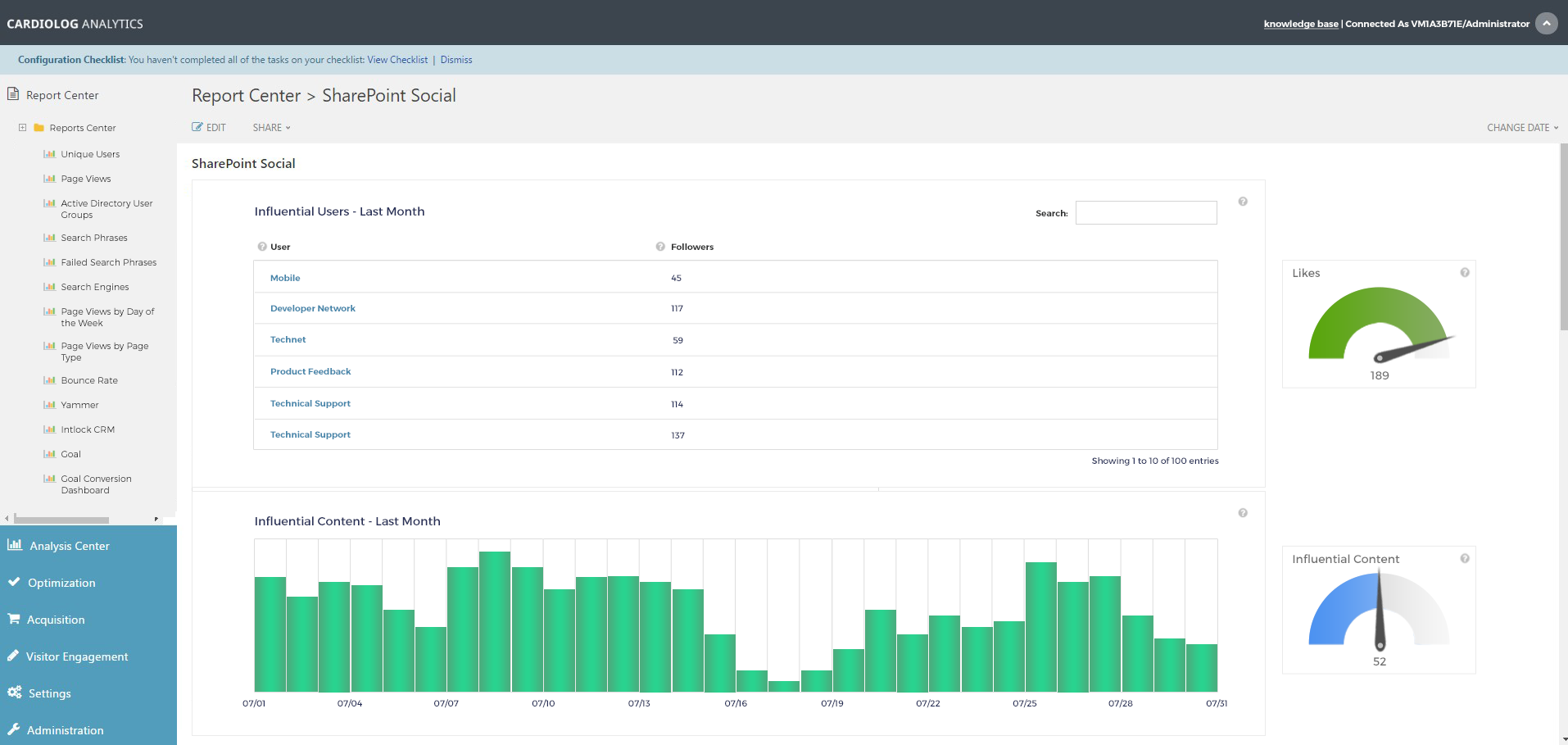Open the Mobile user link
Screen dimensions: 1568x745
click(x=285, y=278)
